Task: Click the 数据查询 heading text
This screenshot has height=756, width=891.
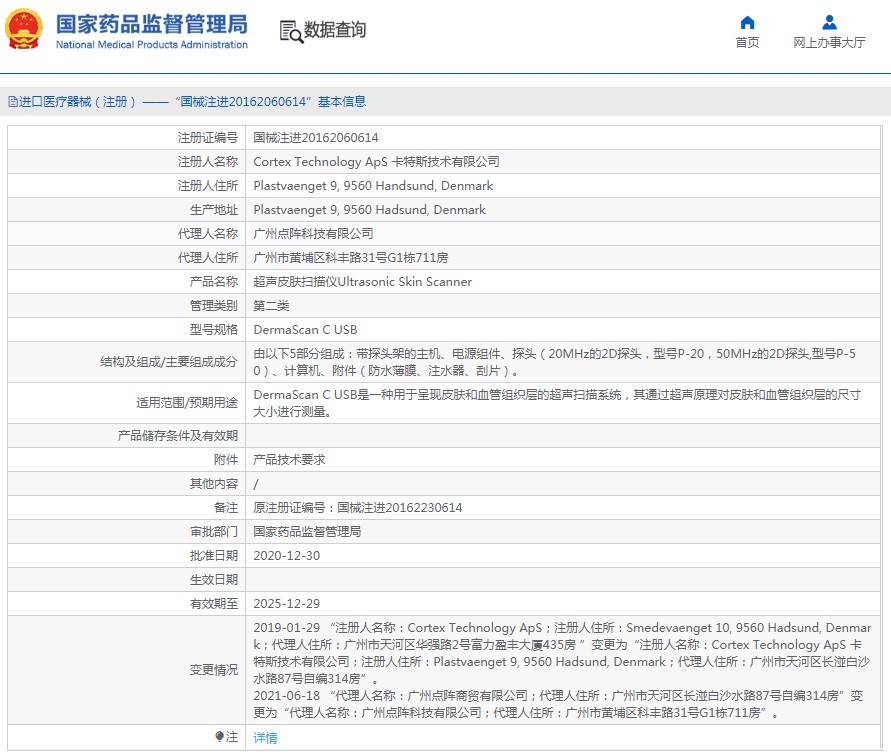Action: click(335, 30)
